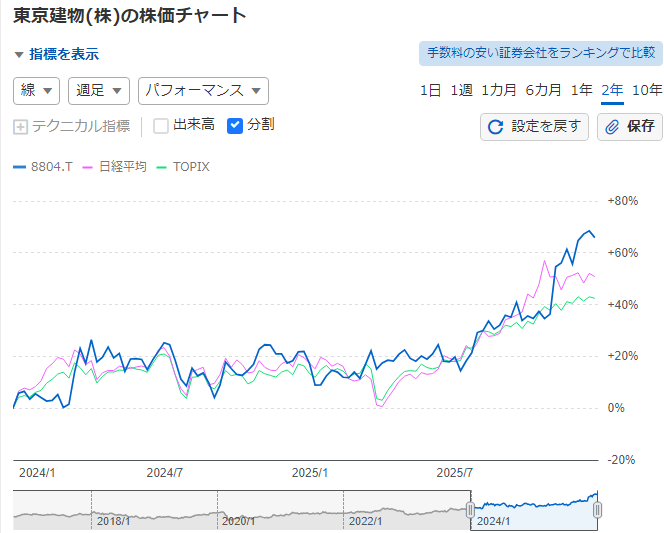Click the 2024/7 date axis label

click(165, 473)
